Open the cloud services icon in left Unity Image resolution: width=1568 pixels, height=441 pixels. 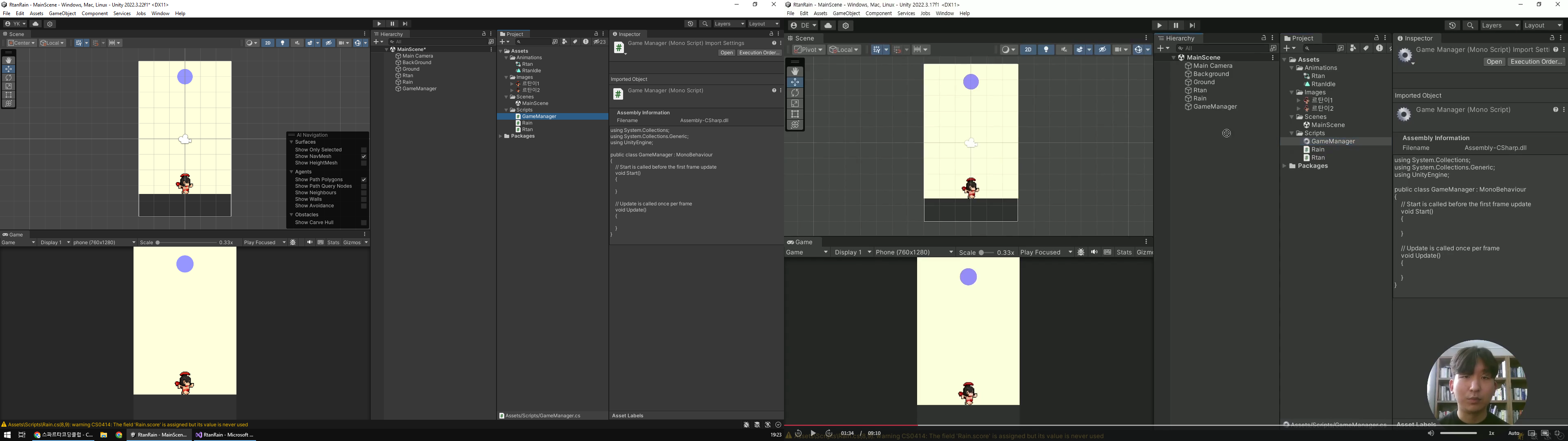tap(35, 24)
